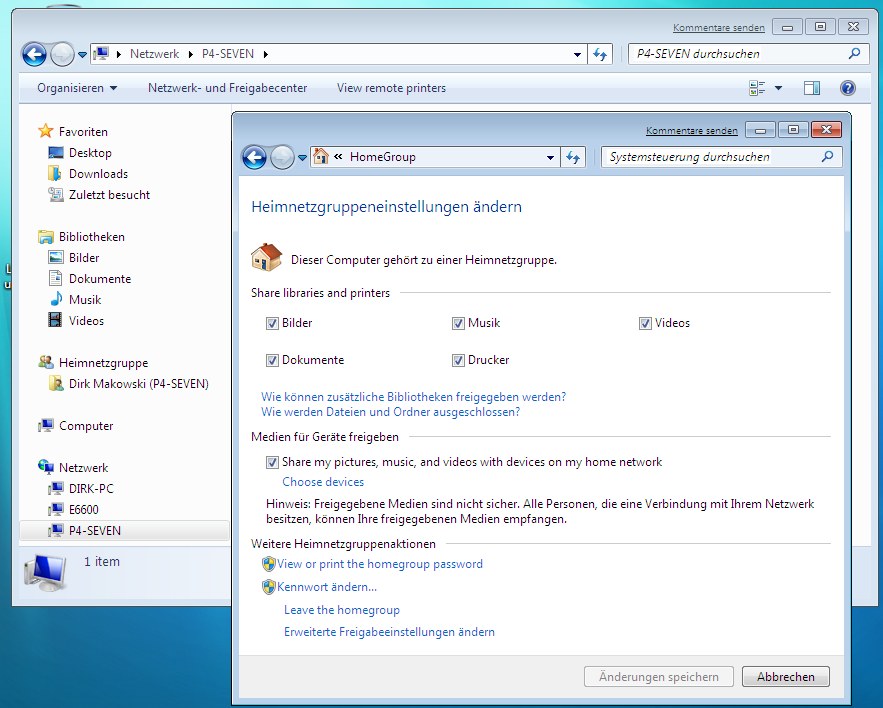Select P4-SEVEN in the Netzwerk tree
The height and width of the screenshot is (708, 883).
[95, 531]
